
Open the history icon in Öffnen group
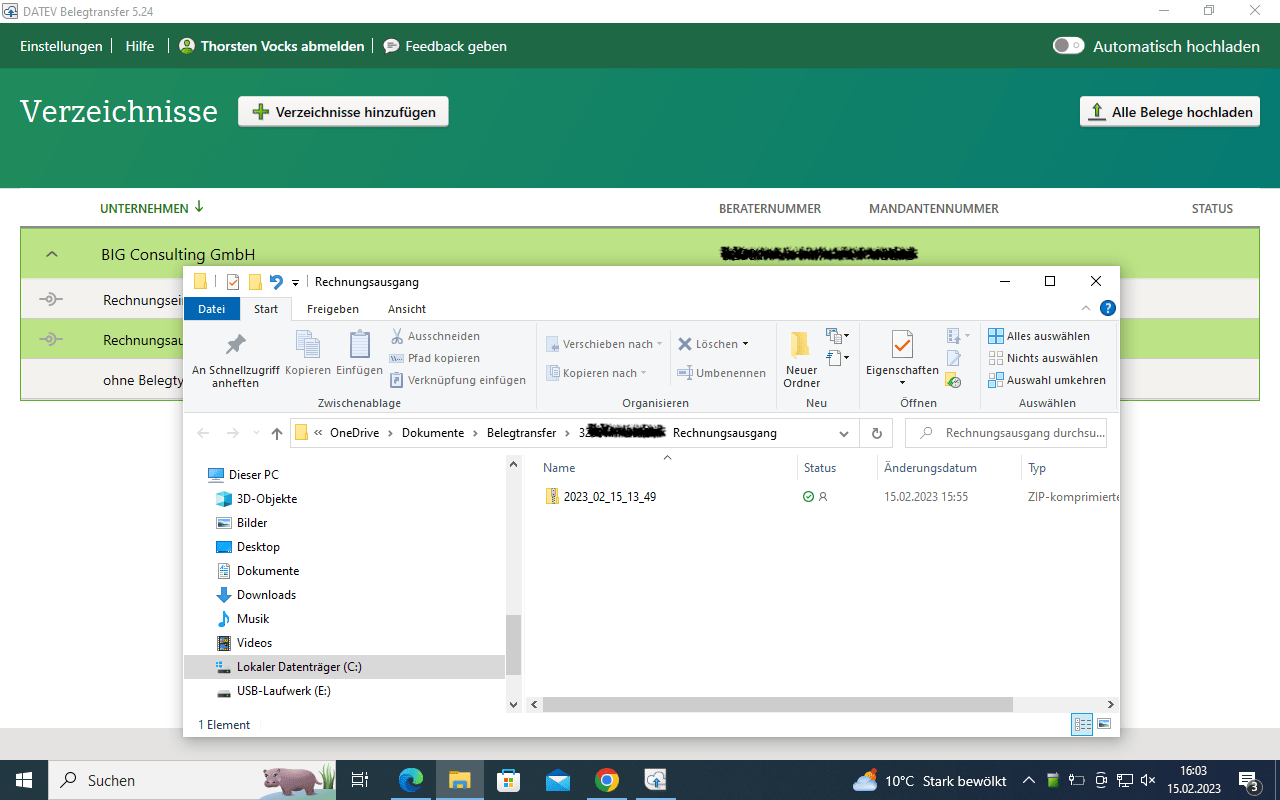coord(953,380)
